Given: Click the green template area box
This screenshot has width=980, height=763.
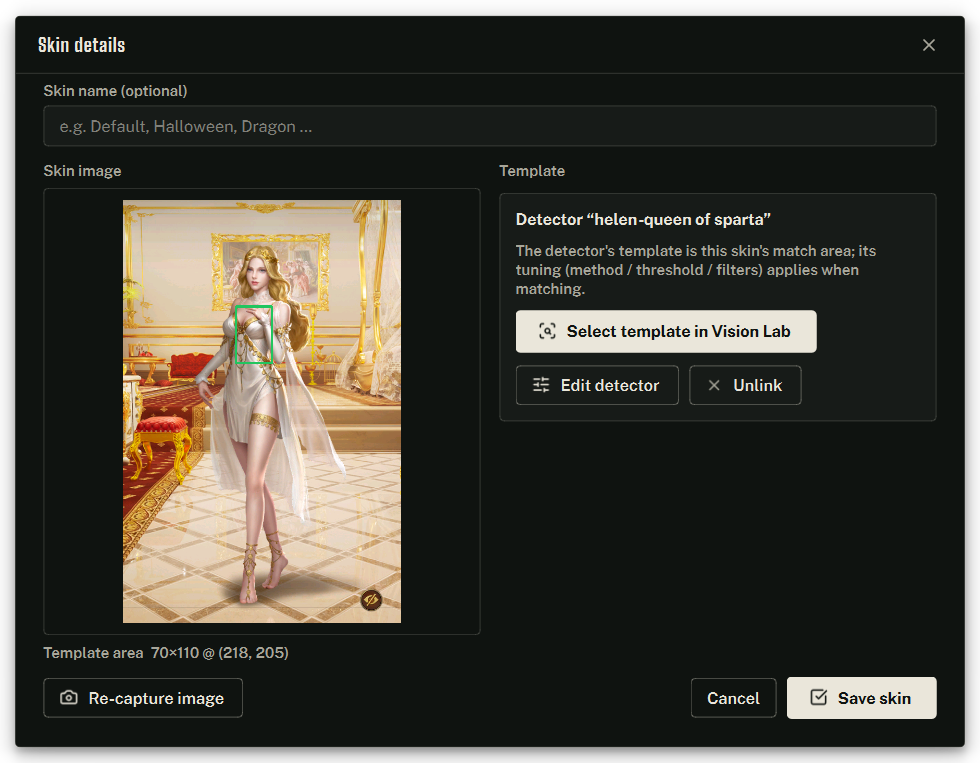Looking at the screenshot, I should tap(254, 334).
